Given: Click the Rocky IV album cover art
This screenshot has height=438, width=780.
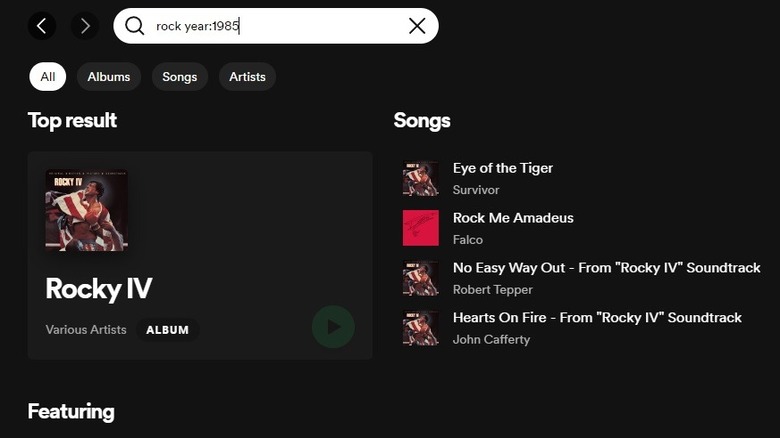Looking at the screenshot, I should (x=86, y=210).
